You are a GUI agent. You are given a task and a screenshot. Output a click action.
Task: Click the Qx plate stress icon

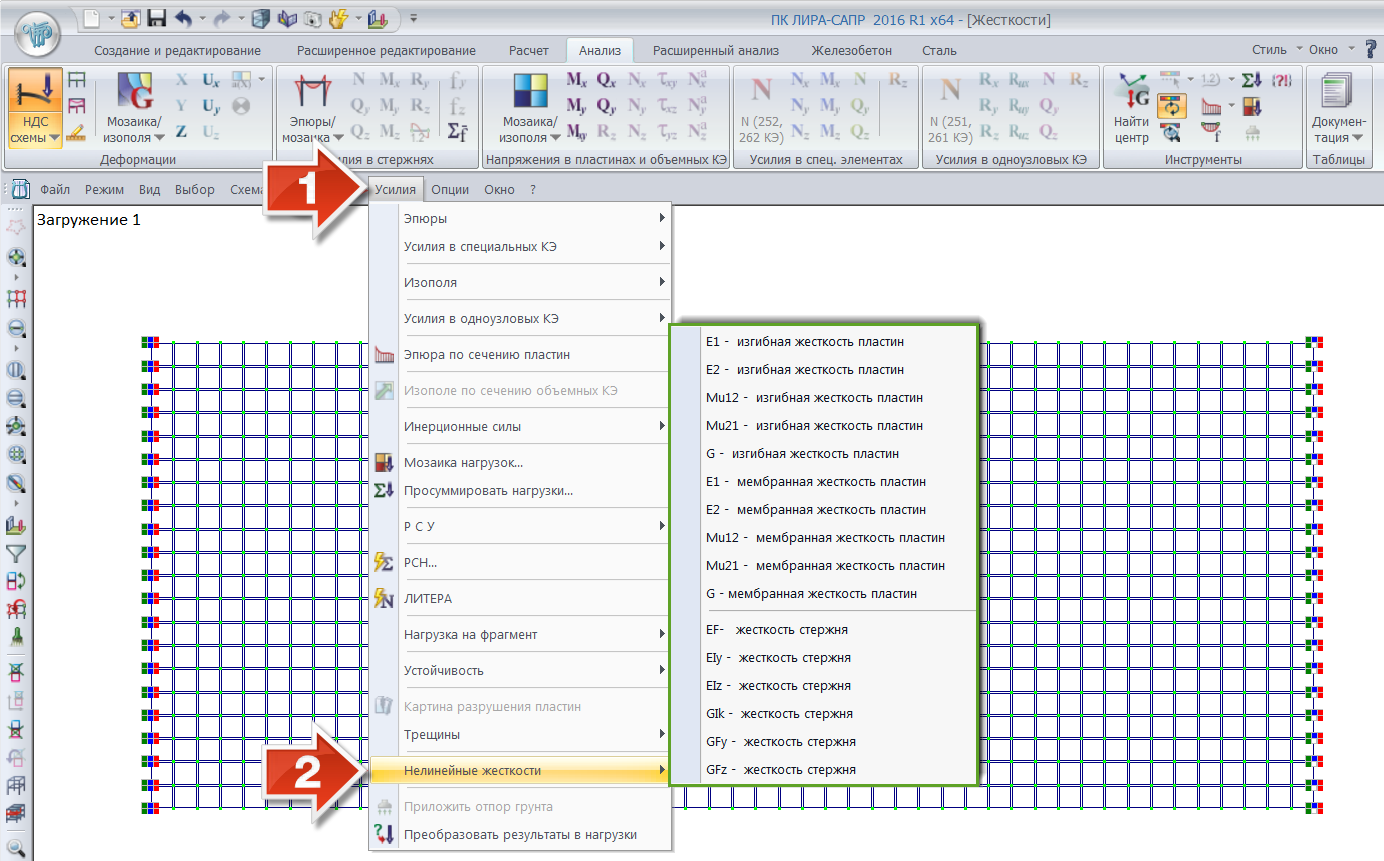click(x=607, y=79)
